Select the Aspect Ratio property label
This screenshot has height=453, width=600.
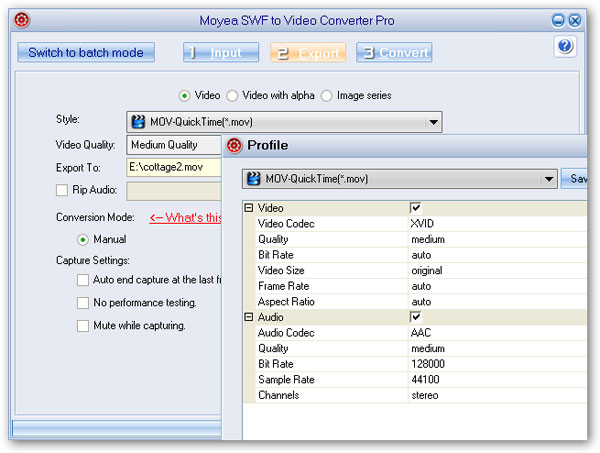pyautogui.click(x=286, y=302)
